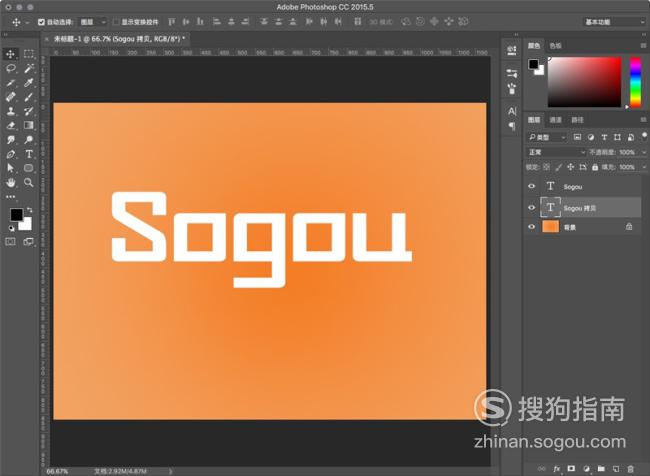
Task: Open the Auto-Select layer/group dropdown
Action: (93, 22)
